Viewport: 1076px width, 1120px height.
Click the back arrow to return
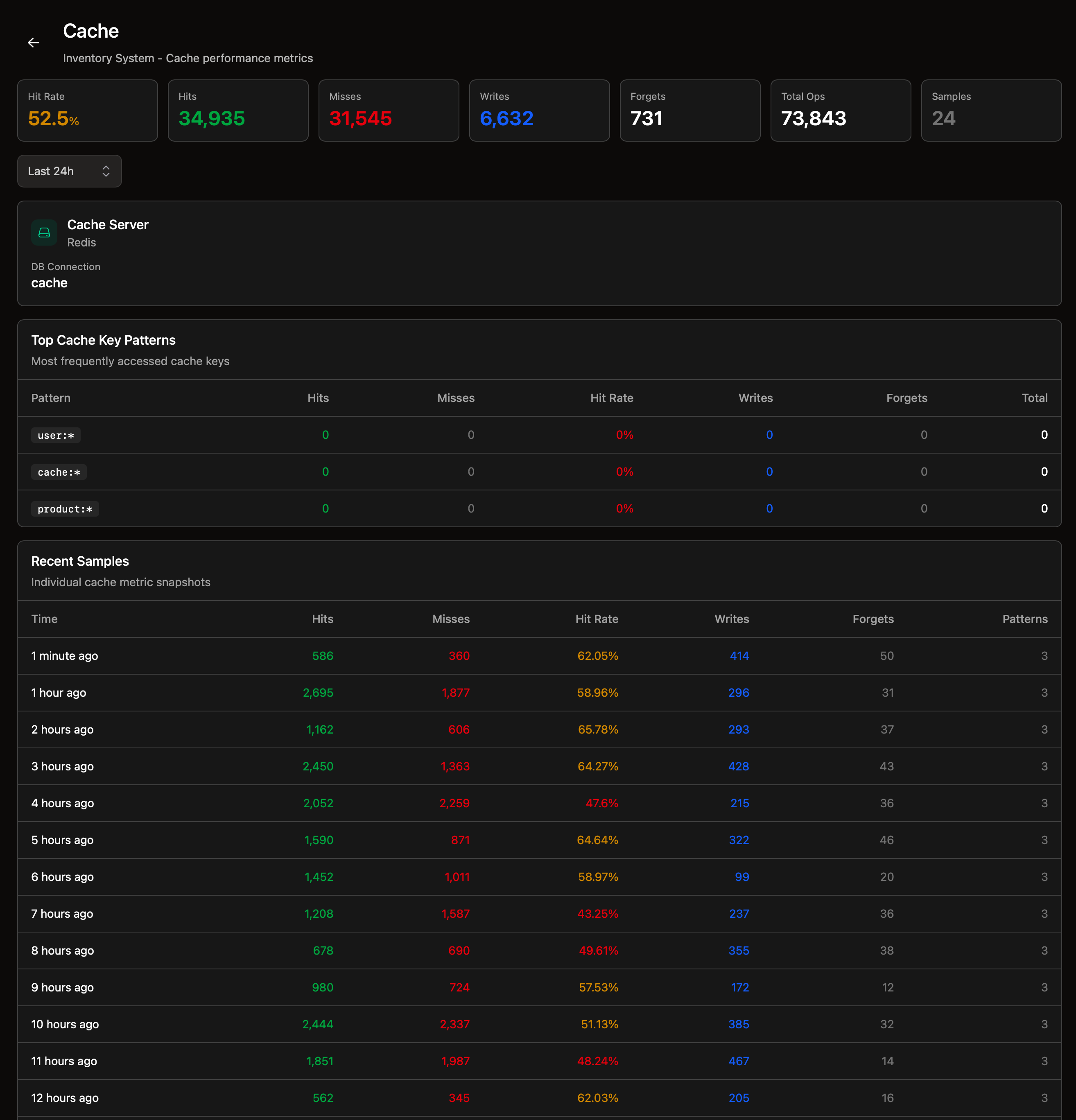click(x=34, y=42)
